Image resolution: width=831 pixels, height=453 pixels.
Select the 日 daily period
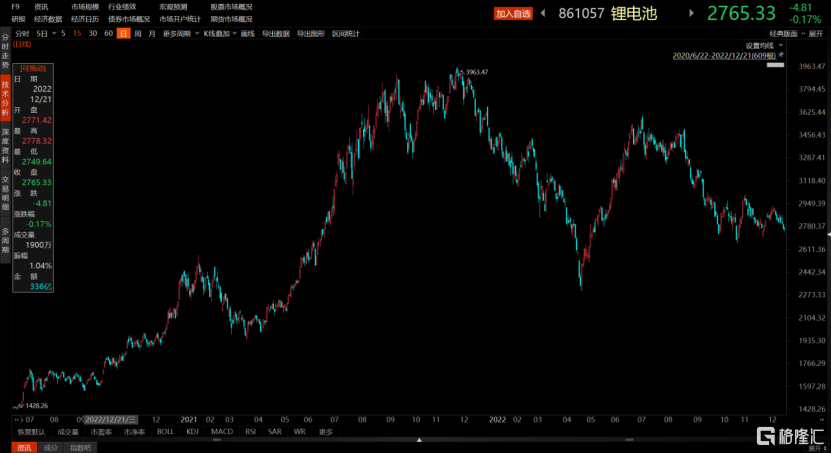point(123,33)
